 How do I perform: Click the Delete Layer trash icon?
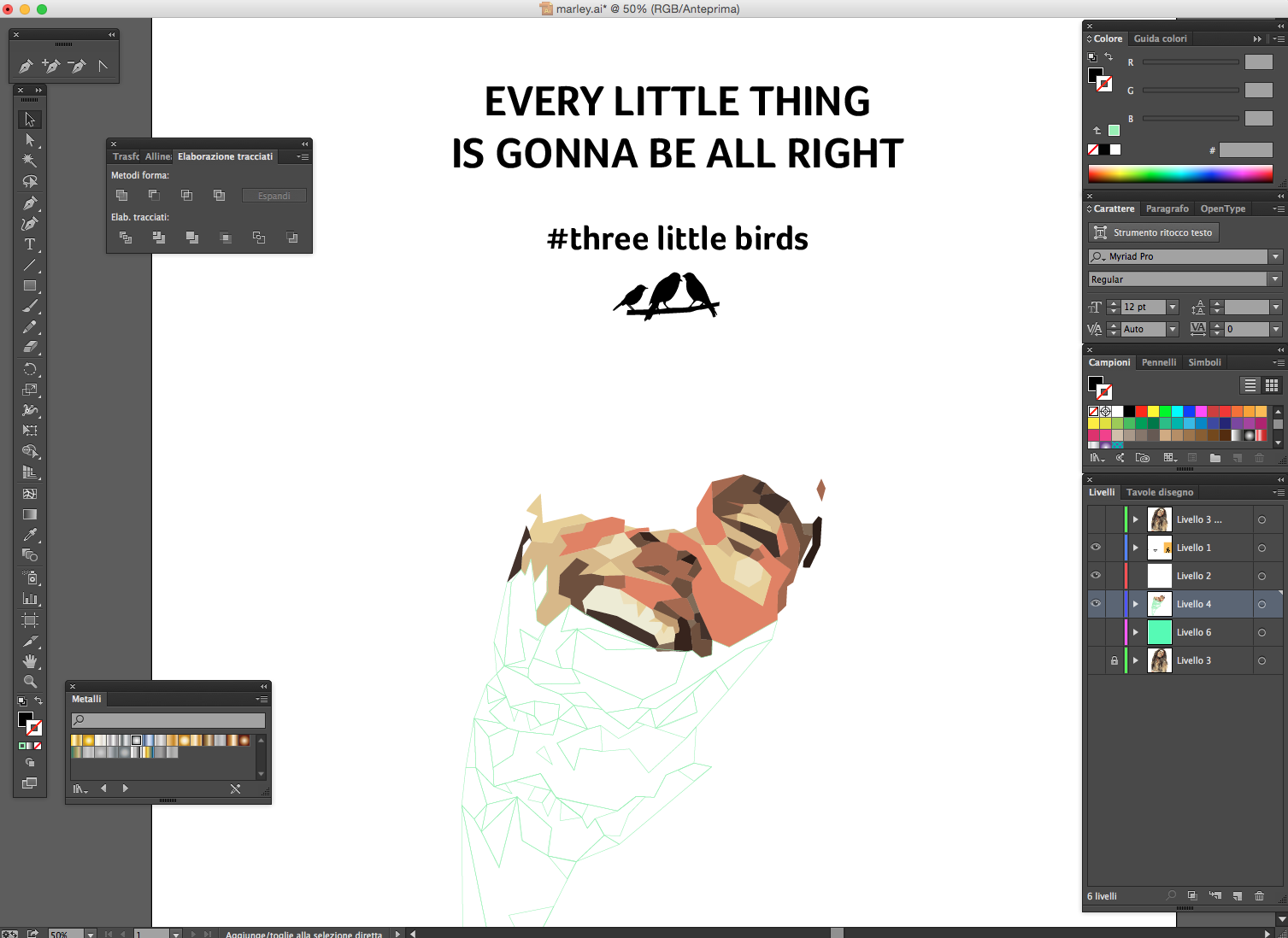click(1259, 896)
